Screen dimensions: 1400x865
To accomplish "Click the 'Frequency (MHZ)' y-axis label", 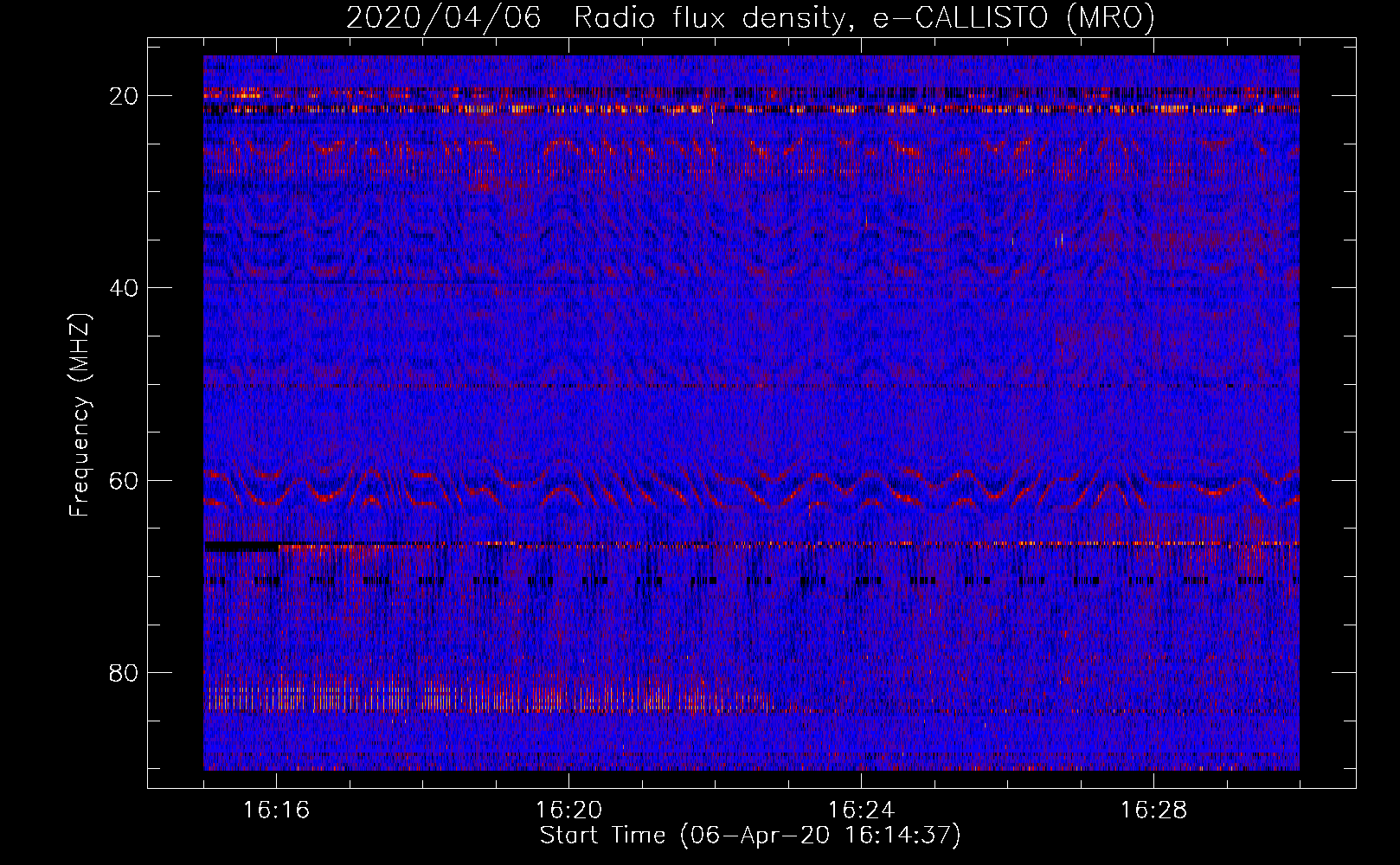I will pos(80,414).
